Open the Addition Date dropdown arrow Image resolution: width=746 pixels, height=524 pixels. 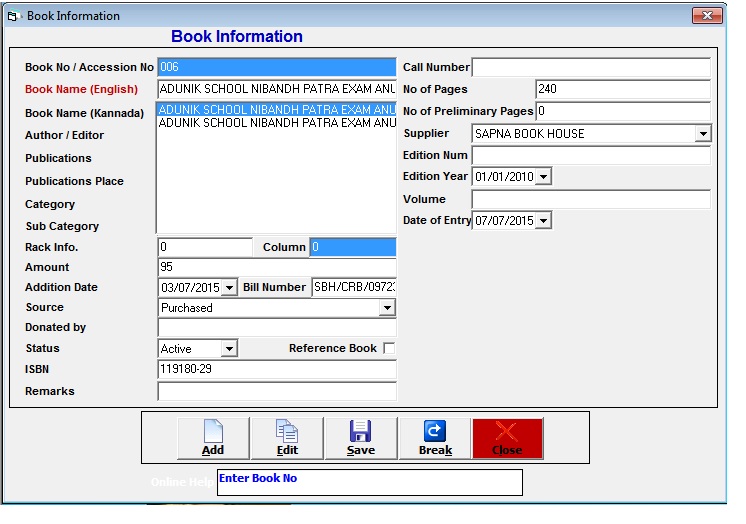(x=229, y=288)
